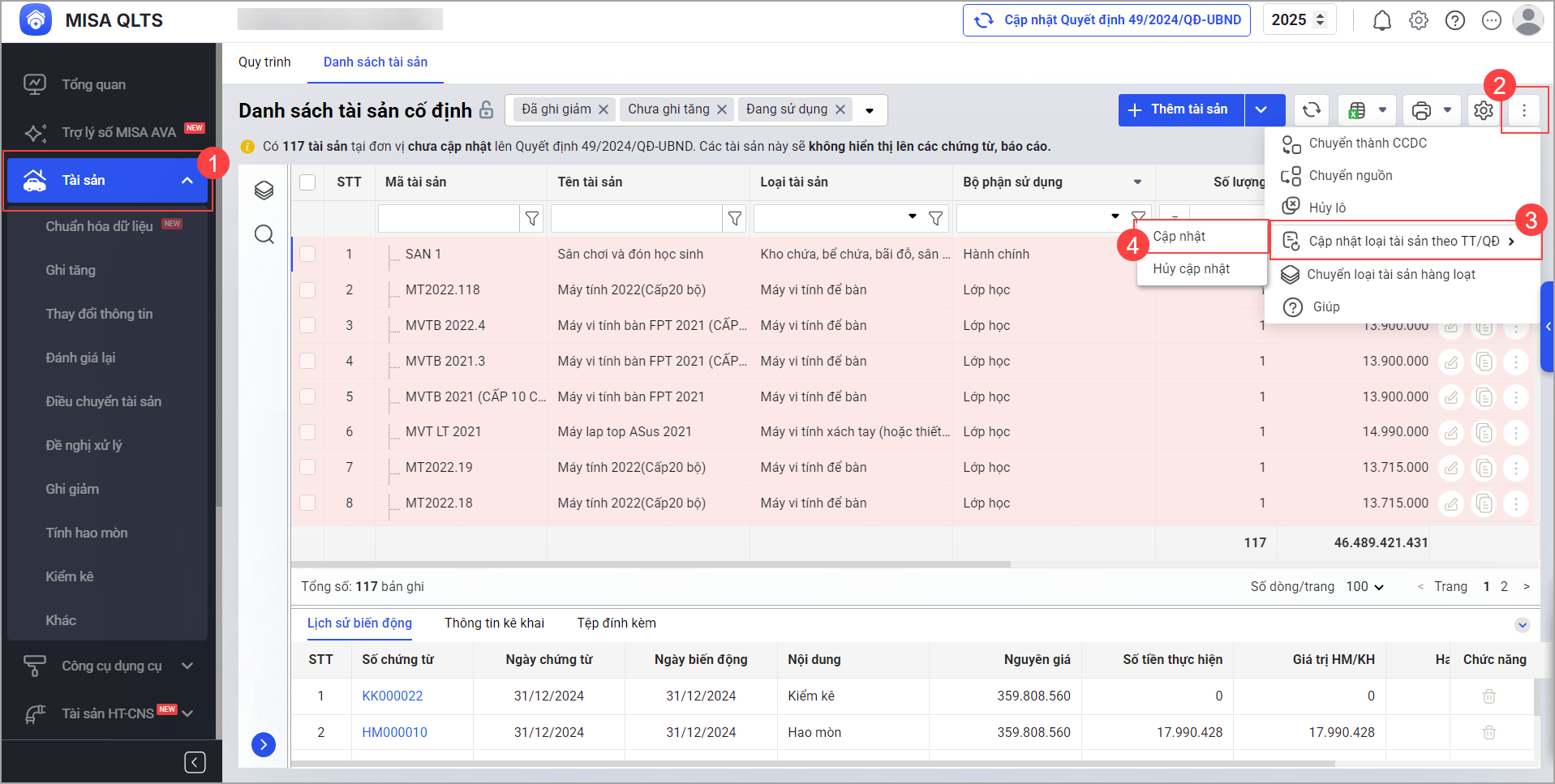Click the Excel export icon
The width and height of the screenshot is (1555, 784).
coord(1357,110)
